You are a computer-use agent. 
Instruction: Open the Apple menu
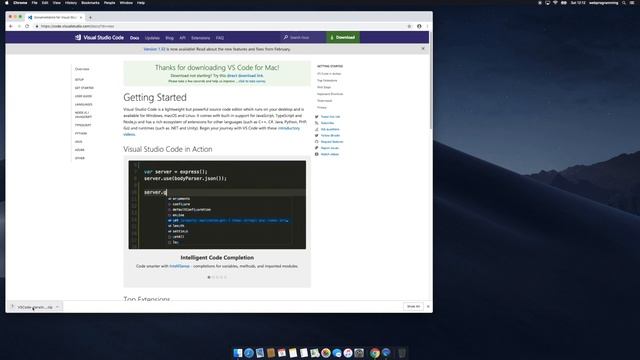pos(7,3)
